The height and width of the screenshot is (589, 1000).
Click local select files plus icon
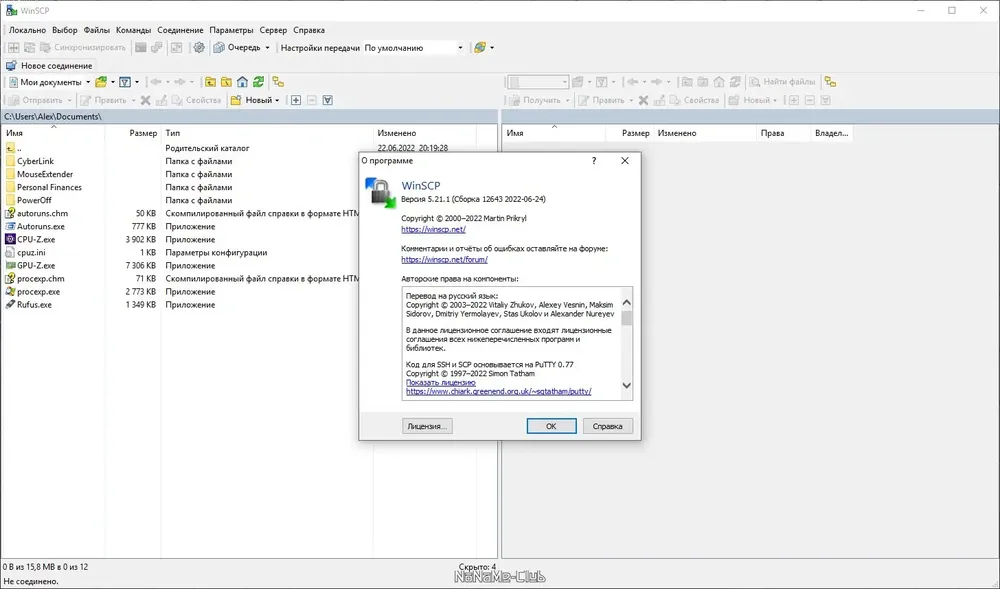pos(296,100)
